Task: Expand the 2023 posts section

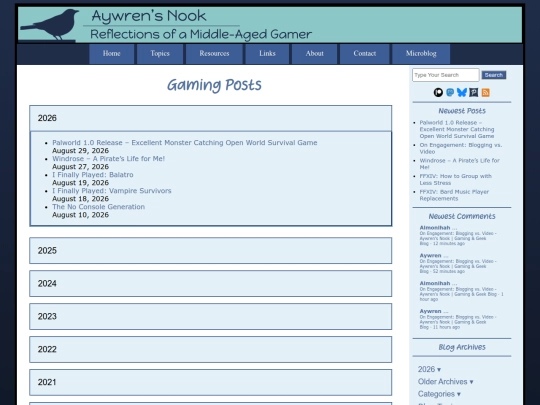Action: click(210, 316)
